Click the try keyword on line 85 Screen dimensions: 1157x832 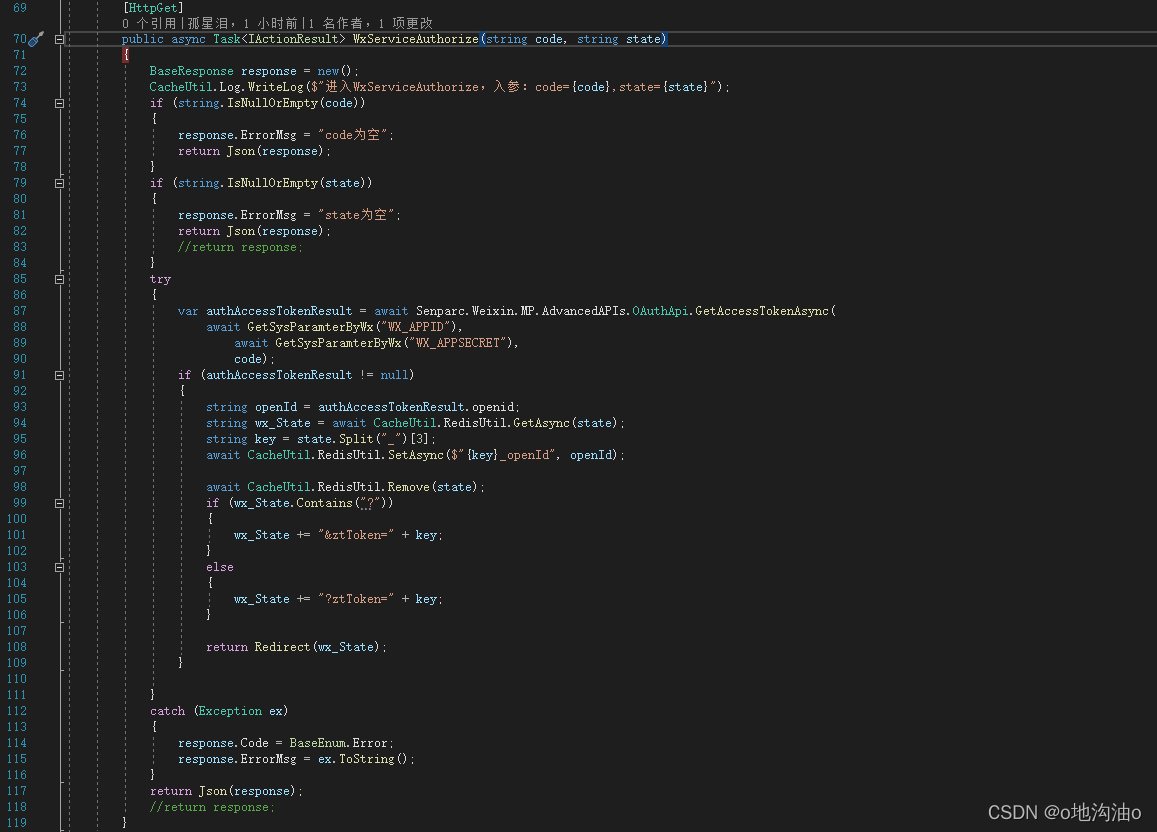(x=160, y=279)
